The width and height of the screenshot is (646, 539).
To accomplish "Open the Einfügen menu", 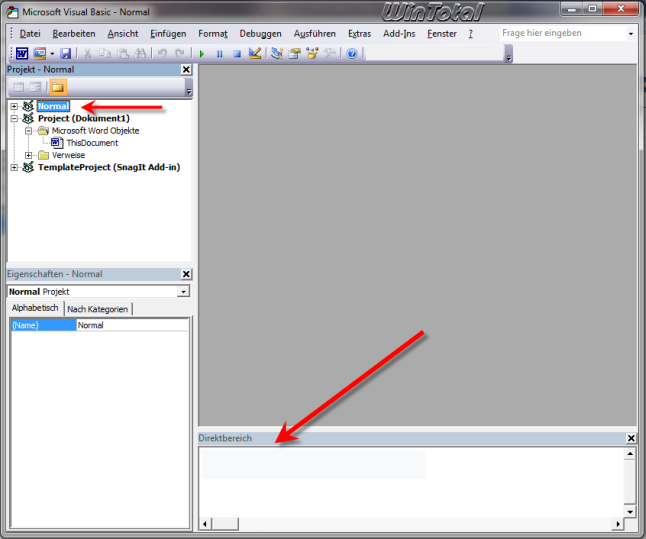I will coord(168,34).
